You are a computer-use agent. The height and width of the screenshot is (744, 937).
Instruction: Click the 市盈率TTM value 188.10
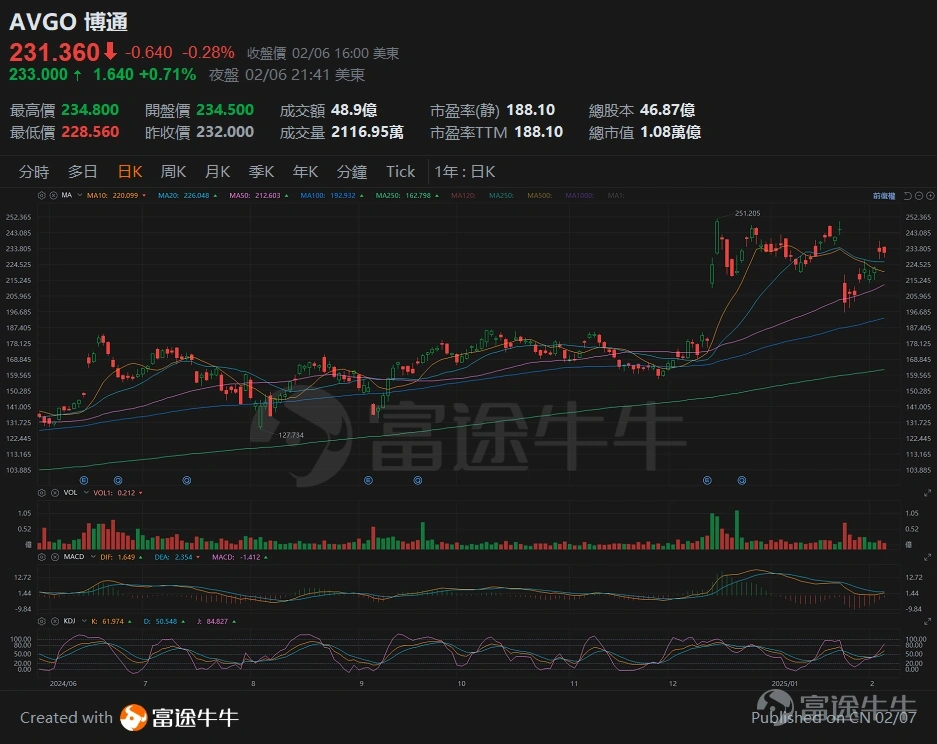538,132
